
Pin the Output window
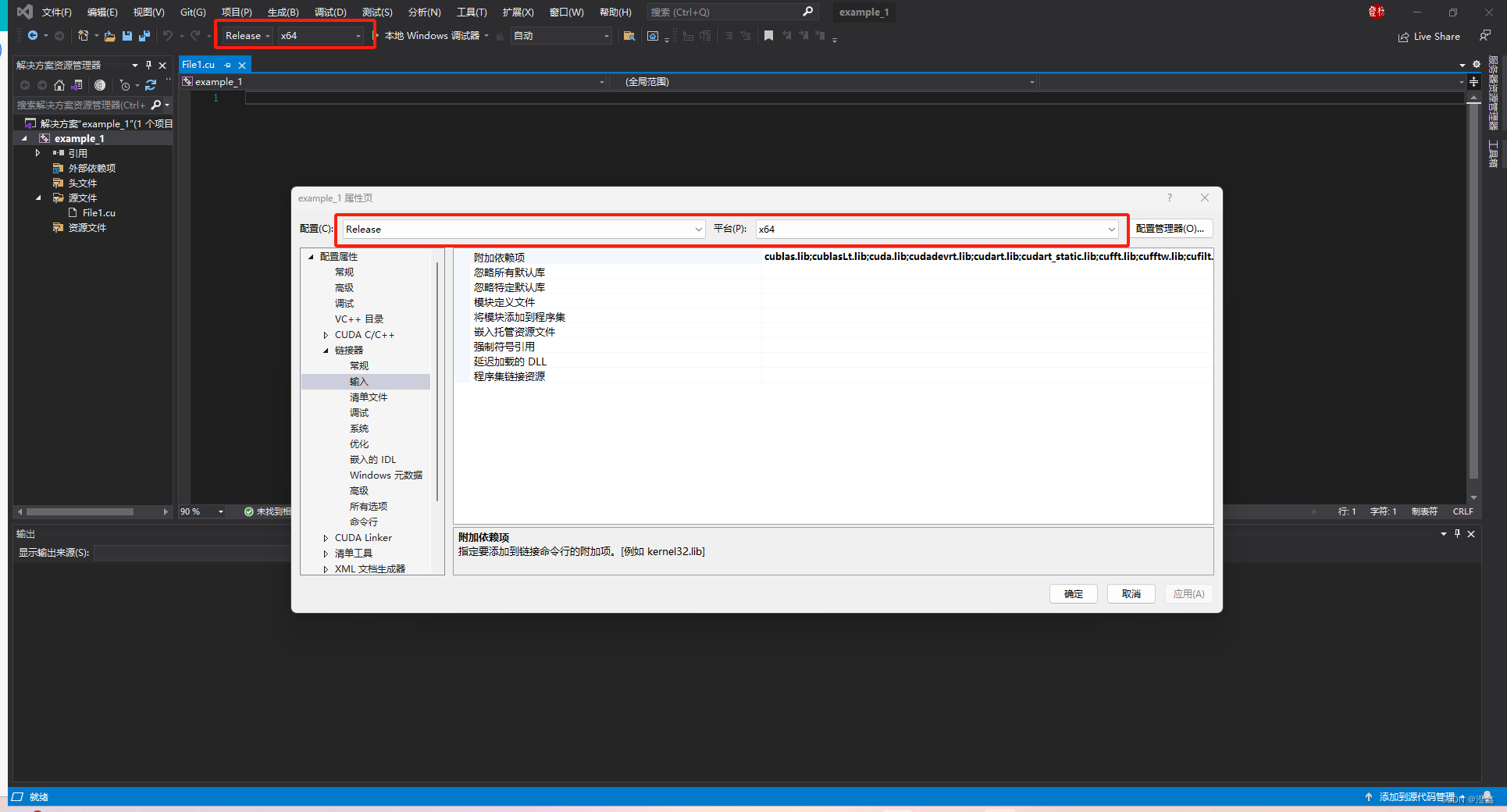(1457, 534)
